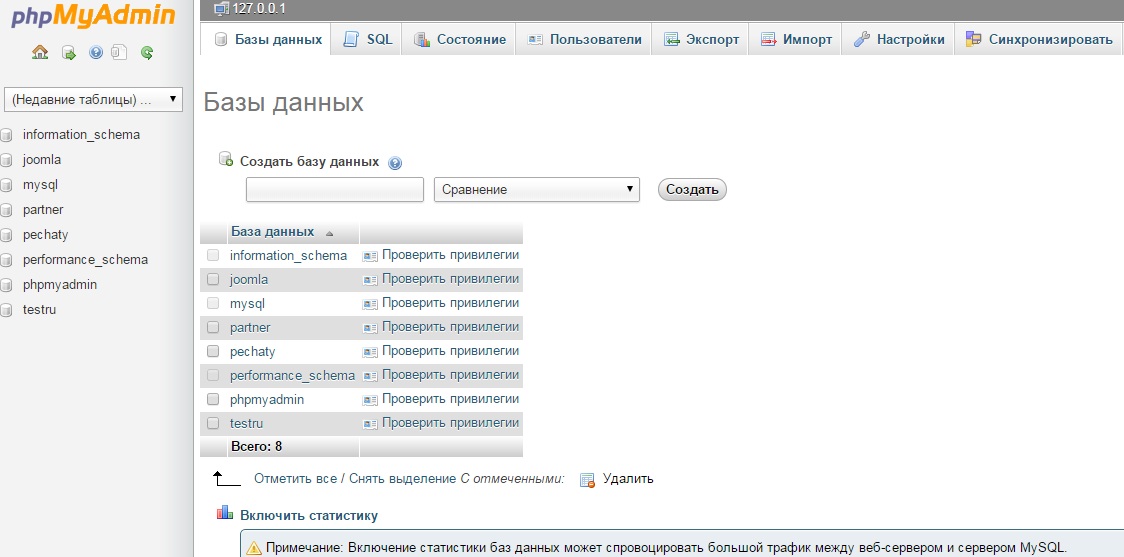Viewport: 1124px width, 557px height.
Task: Check the pechaty database checkbox
Action: [x=213, y=352]
